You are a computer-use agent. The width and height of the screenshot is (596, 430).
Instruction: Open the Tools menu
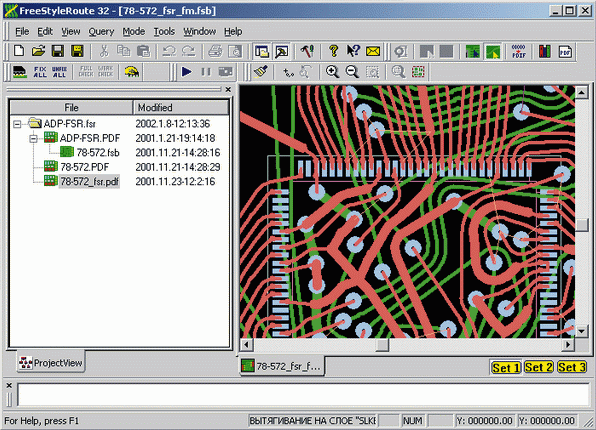164,32
